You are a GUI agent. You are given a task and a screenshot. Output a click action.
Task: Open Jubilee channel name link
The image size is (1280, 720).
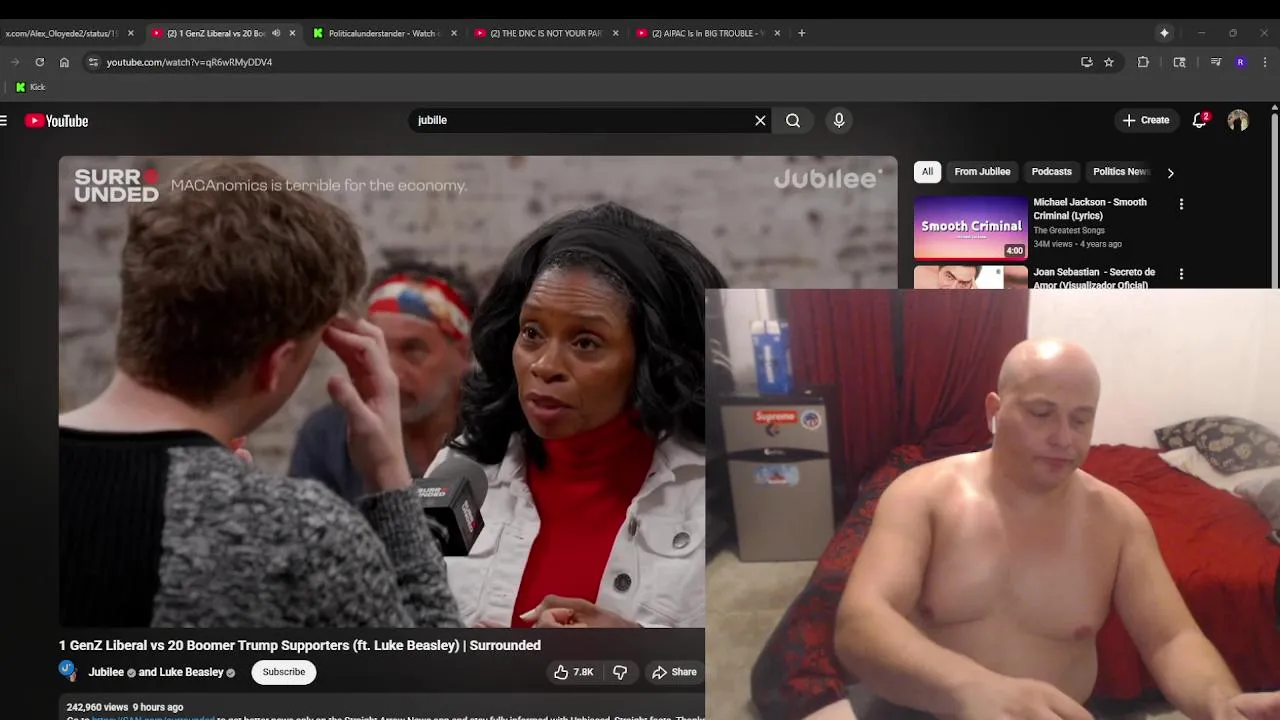pos(106,672)
